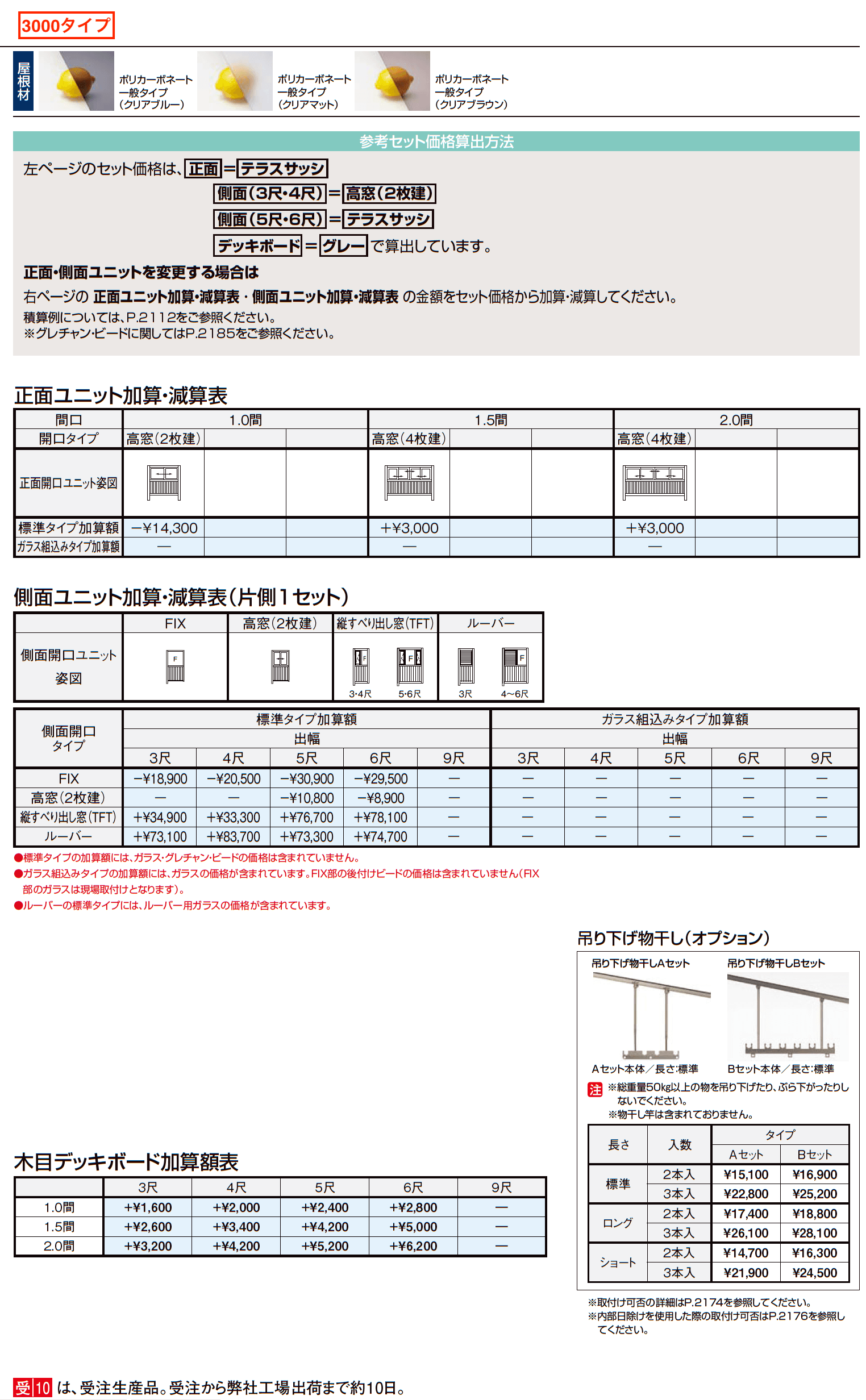Click the 高窓 6尺 value −¥8,900
The image size is (866, 1400).
(380, 798)
